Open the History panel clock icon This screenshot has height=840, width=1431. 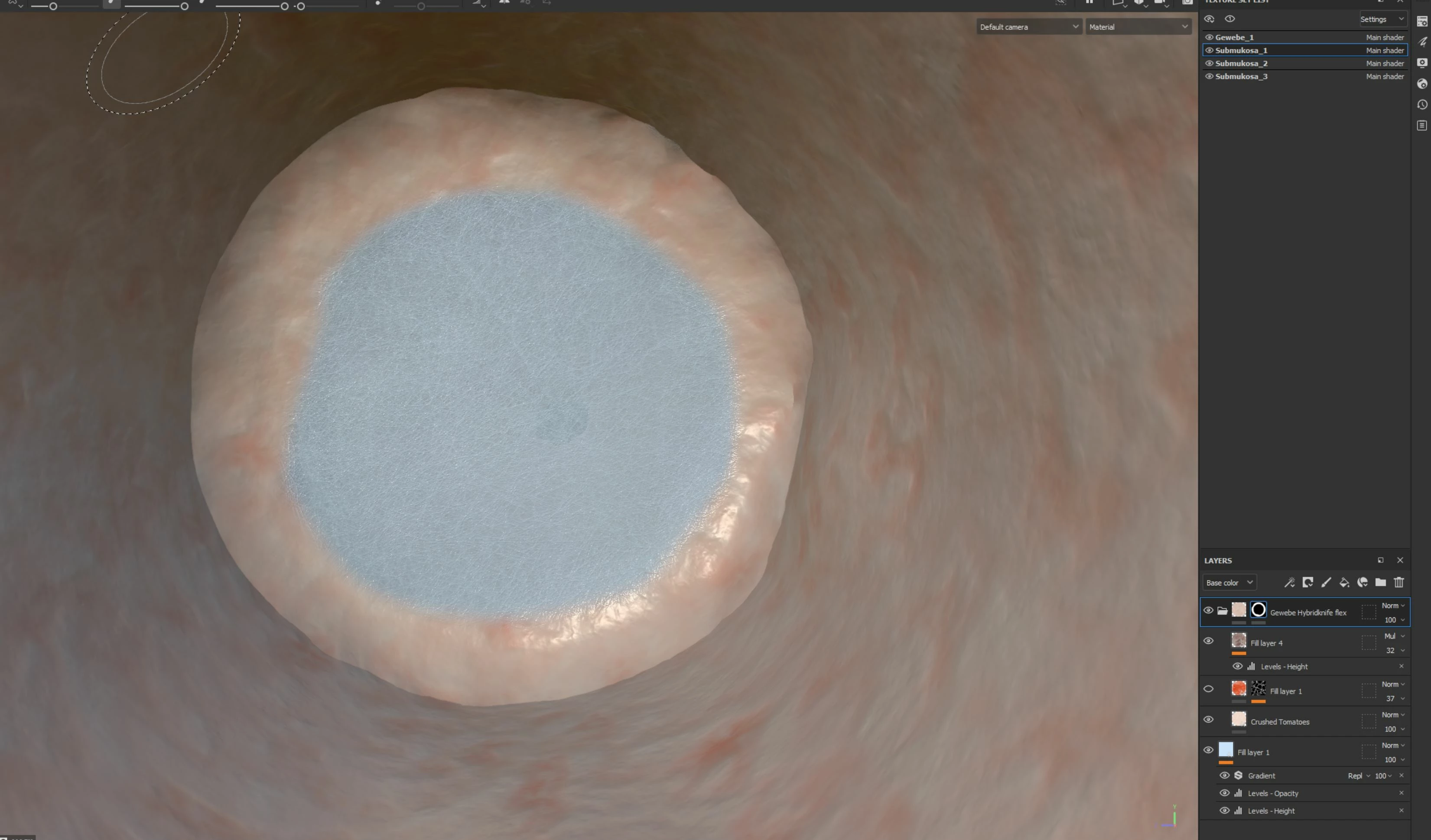point(1422,105)
